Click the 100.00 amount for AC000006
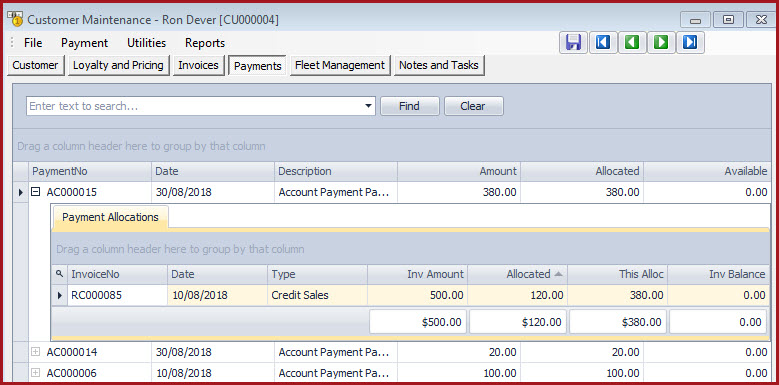The image size is (779, 385). (x=459, y=373)
